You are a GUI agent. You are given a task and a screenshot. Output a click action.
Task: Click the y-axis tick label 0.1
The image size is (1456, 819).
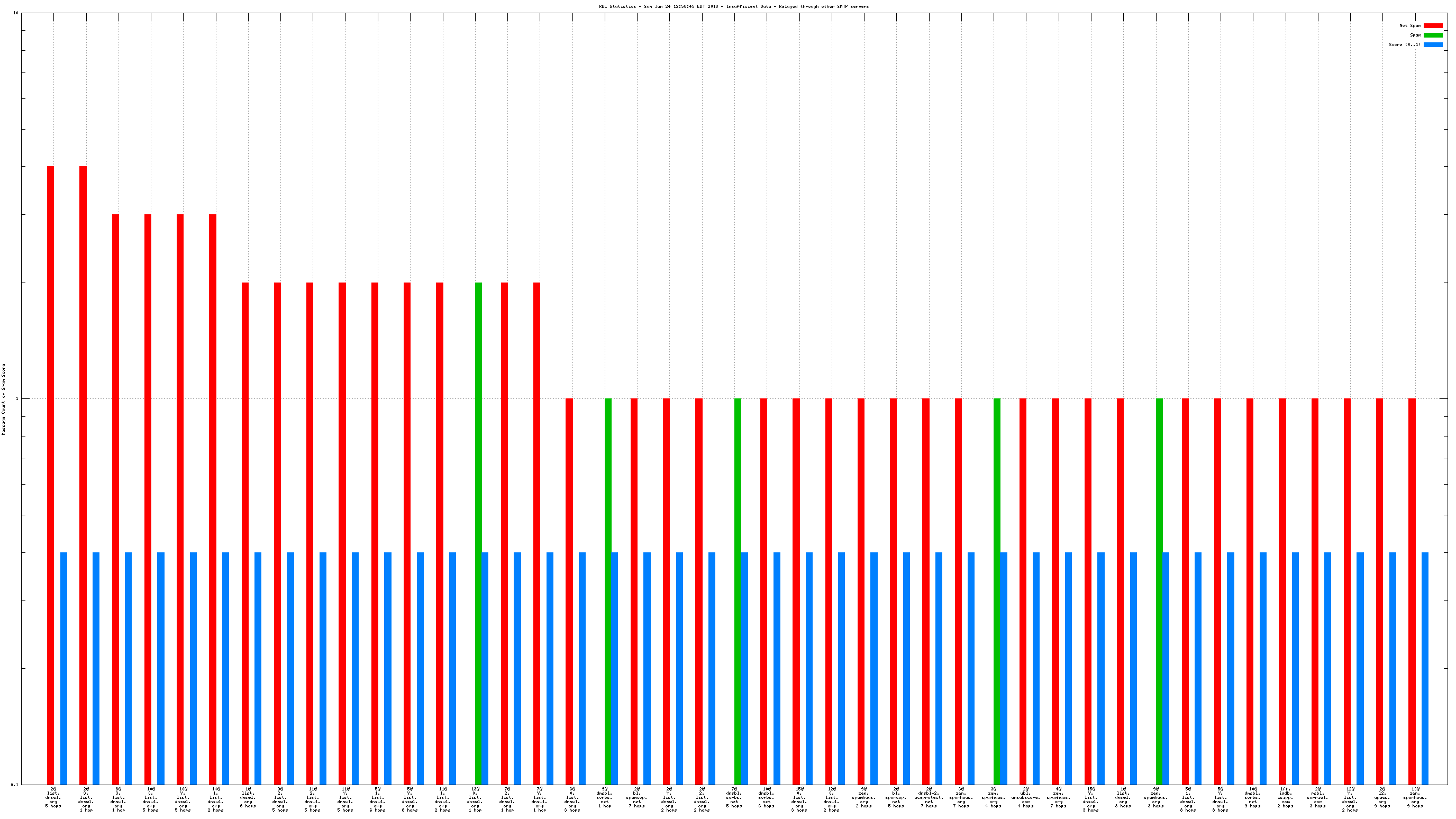pos(14,785)
